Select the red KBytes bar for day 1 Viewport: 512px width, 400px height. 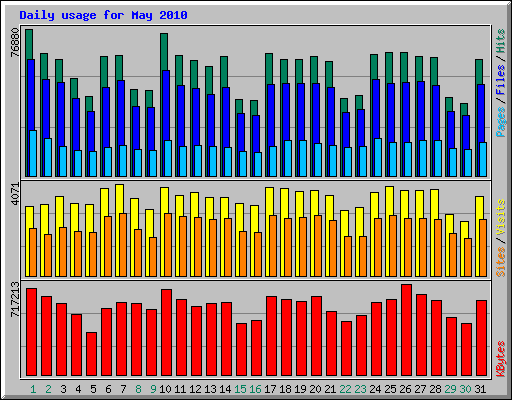[x=32, y=332]
